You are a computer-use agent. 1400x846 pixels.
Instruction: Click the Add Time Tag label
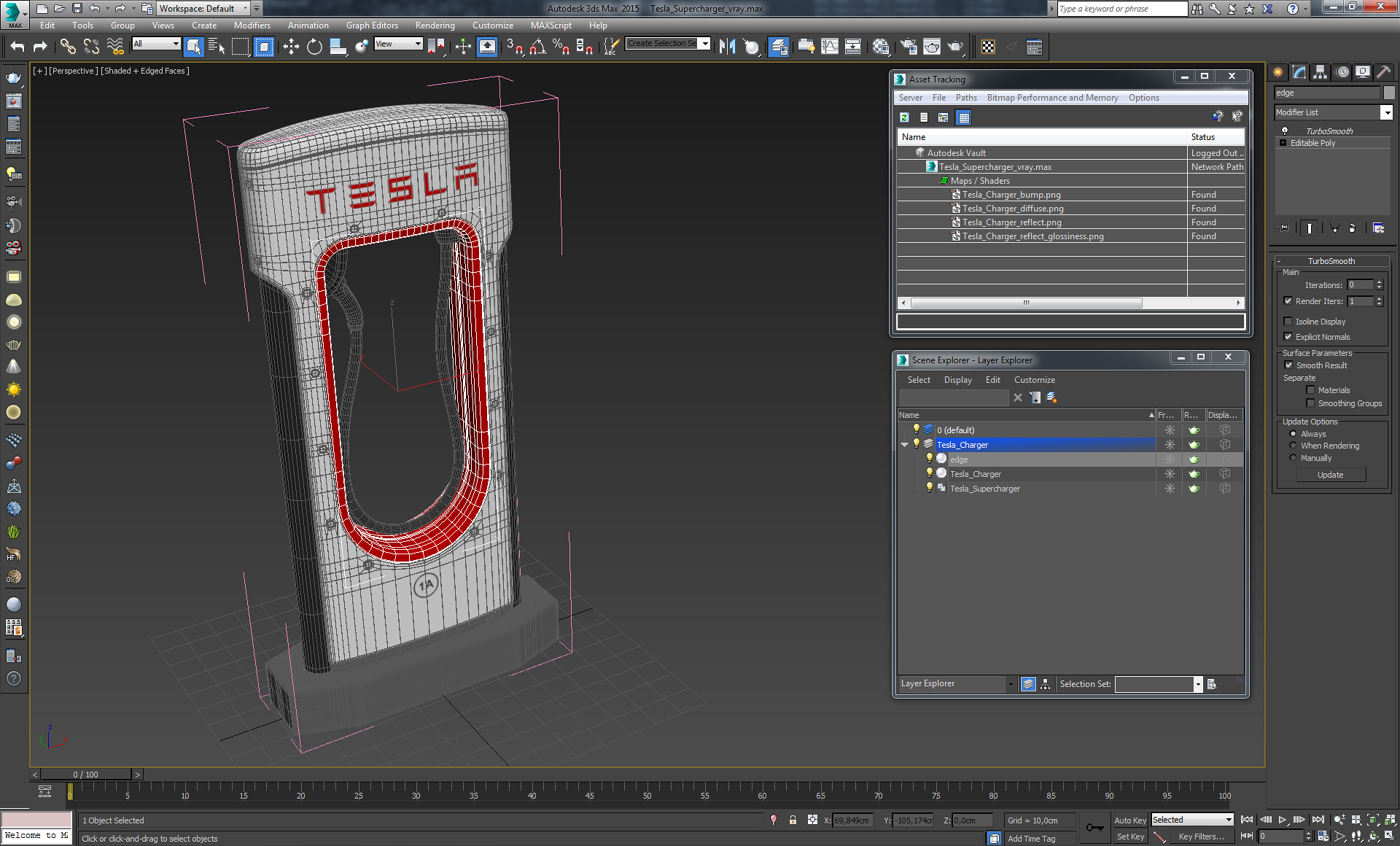[x=1031, y=839]
